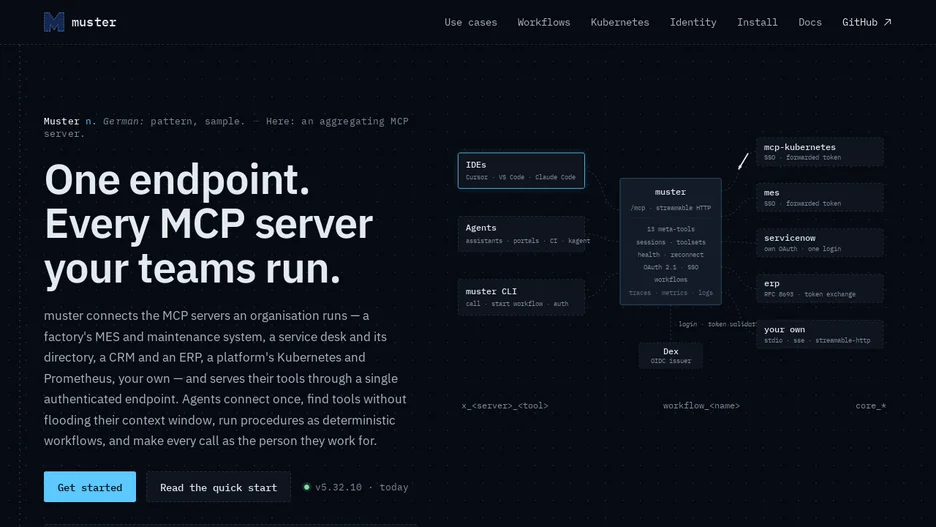Click the 'login · token validation' edge label
Screen dimensions: 936x527
coord(717,324)
